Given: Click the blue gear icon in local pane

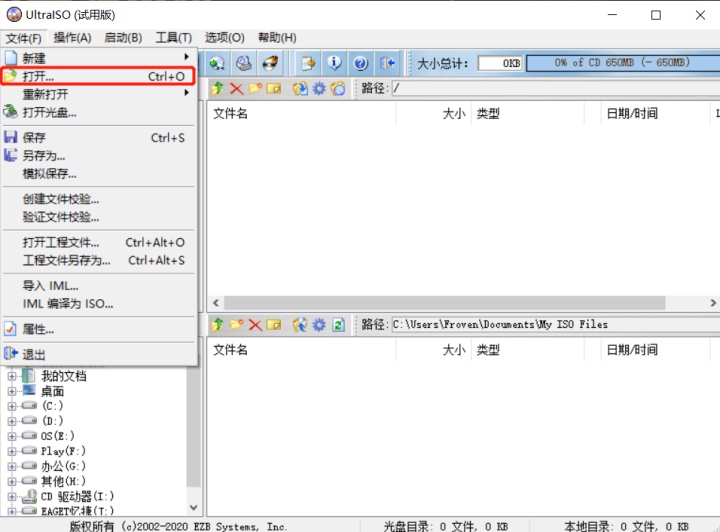Looking at the screenshot, I should point(319,325).
